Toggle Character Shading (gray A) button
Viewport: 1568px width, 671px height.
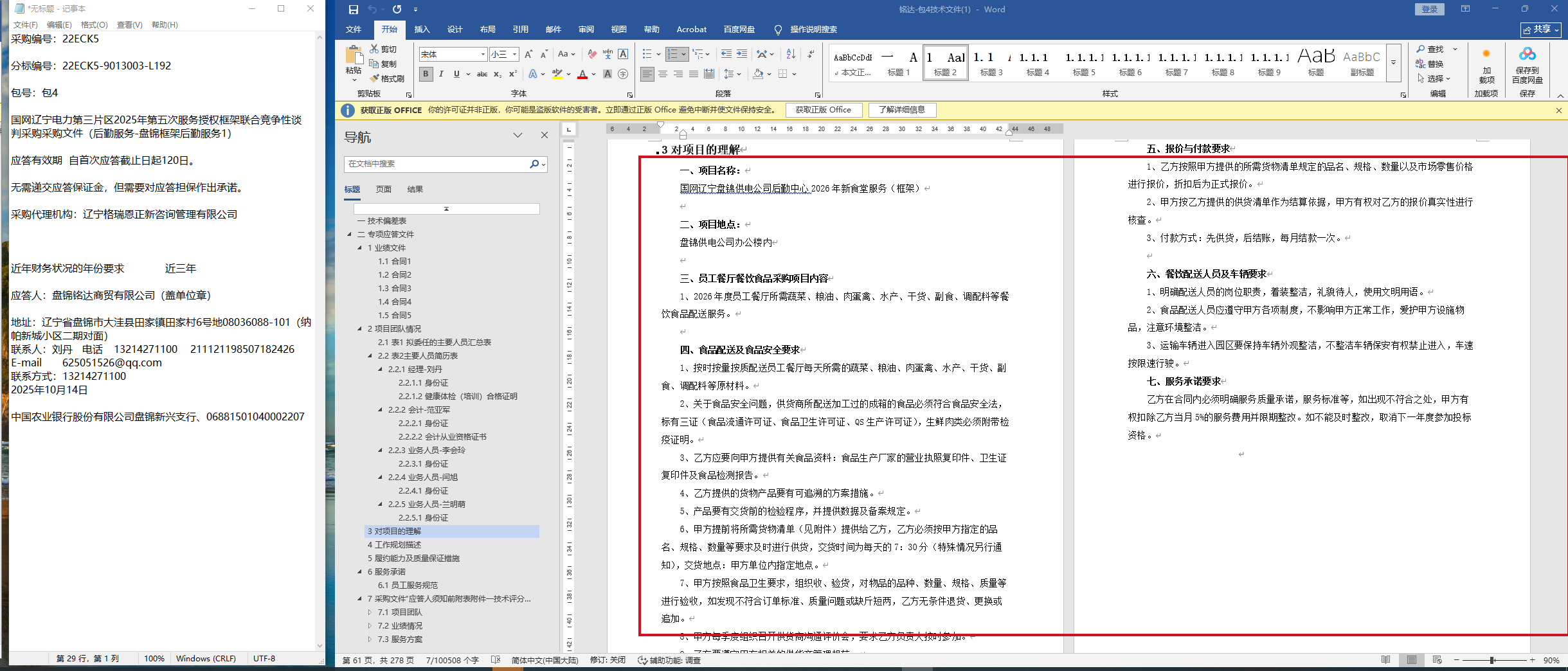tap(608, 75)
